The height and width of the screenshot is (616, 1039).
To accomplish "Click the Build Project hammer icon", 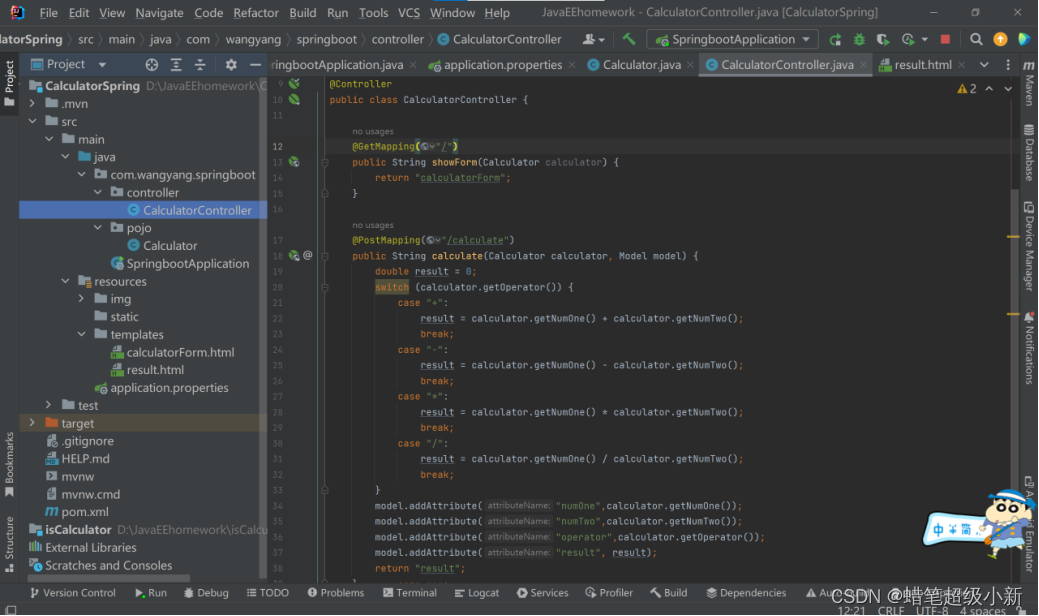I will (628, 39).
